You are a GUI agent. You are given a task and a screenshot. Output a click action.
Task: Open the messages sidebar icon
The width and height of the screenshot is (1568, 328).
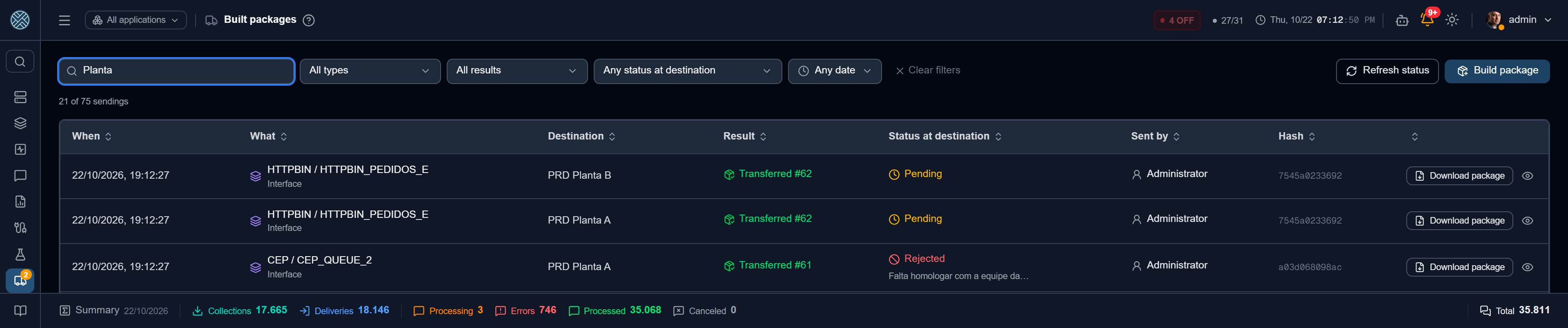click(x=20, y=176)
